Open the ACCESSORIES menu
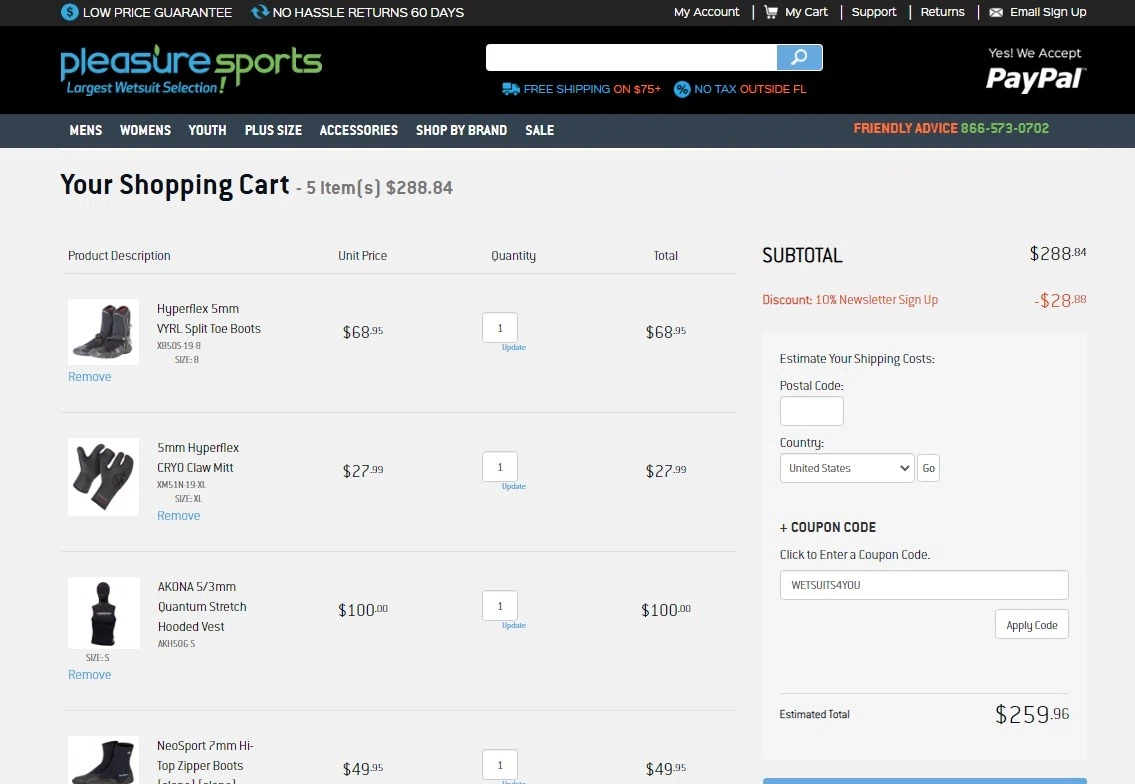Viewport: 1135px width, 784px height. (358, 130)
